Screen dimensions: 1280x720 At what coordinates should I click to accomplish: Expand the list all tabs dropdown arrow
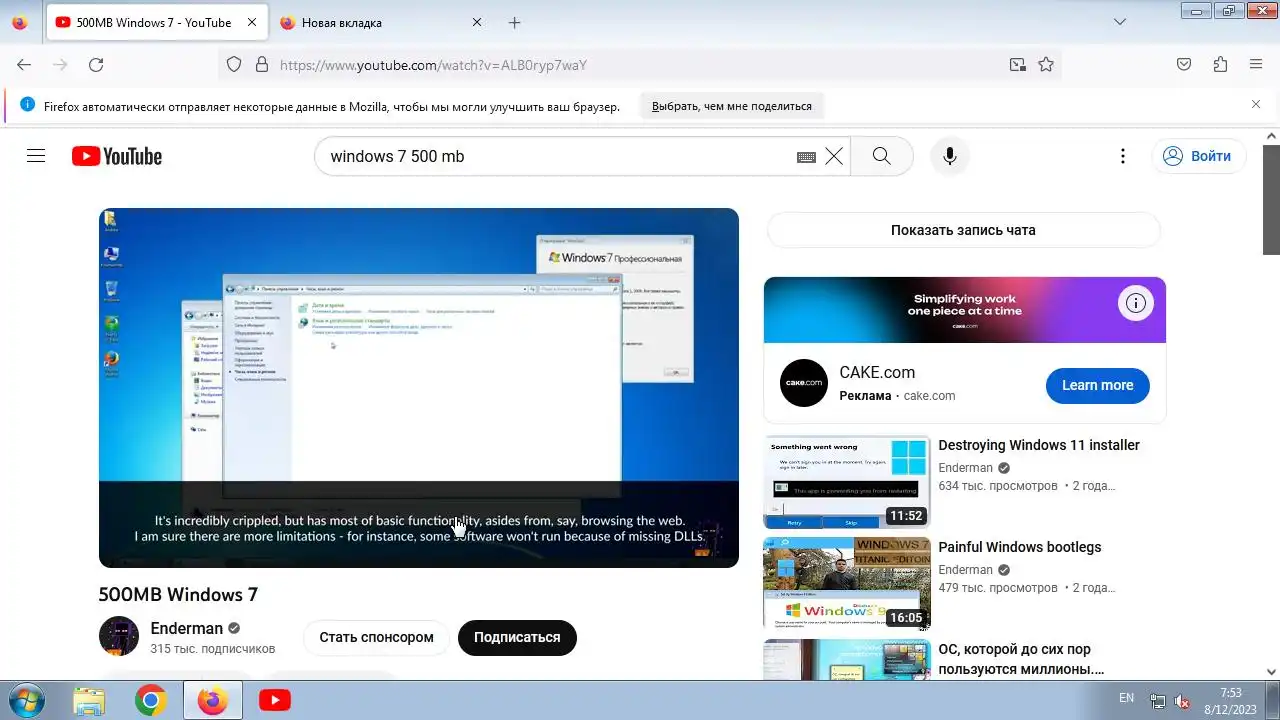point(1119,22)
